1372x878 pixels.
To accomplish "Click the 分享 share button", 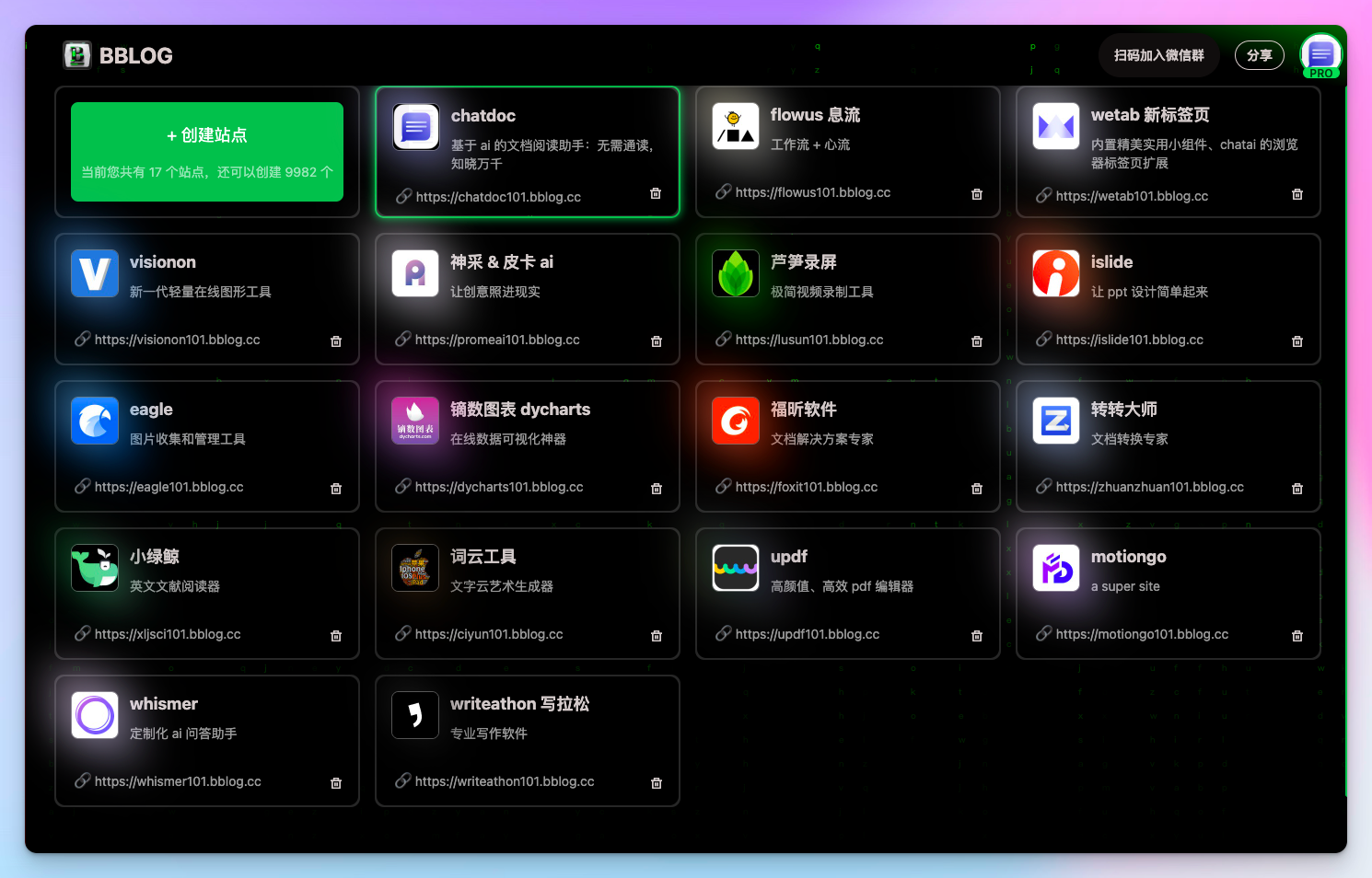I will click(x=1259, y=55).
